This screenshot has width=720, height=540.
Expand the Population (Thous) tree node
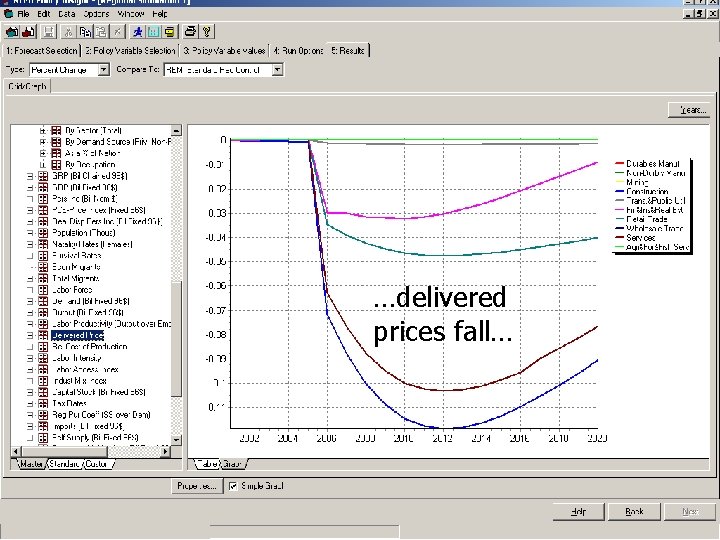(30, 233)
